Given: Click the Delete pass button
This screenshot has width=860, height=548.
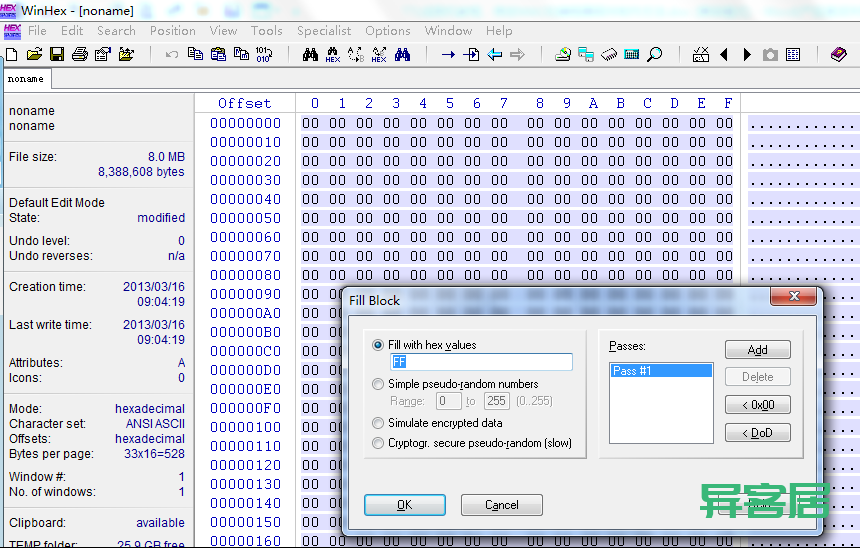Looking at the screenshot, I should pyautogui.click(x=757, y=377).
